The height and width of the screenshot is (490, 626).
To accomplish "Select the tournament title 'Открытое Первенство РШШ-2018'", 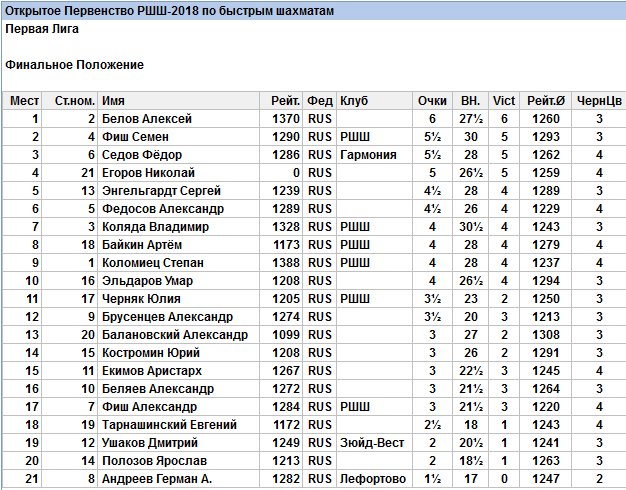I will click(101, 11).
